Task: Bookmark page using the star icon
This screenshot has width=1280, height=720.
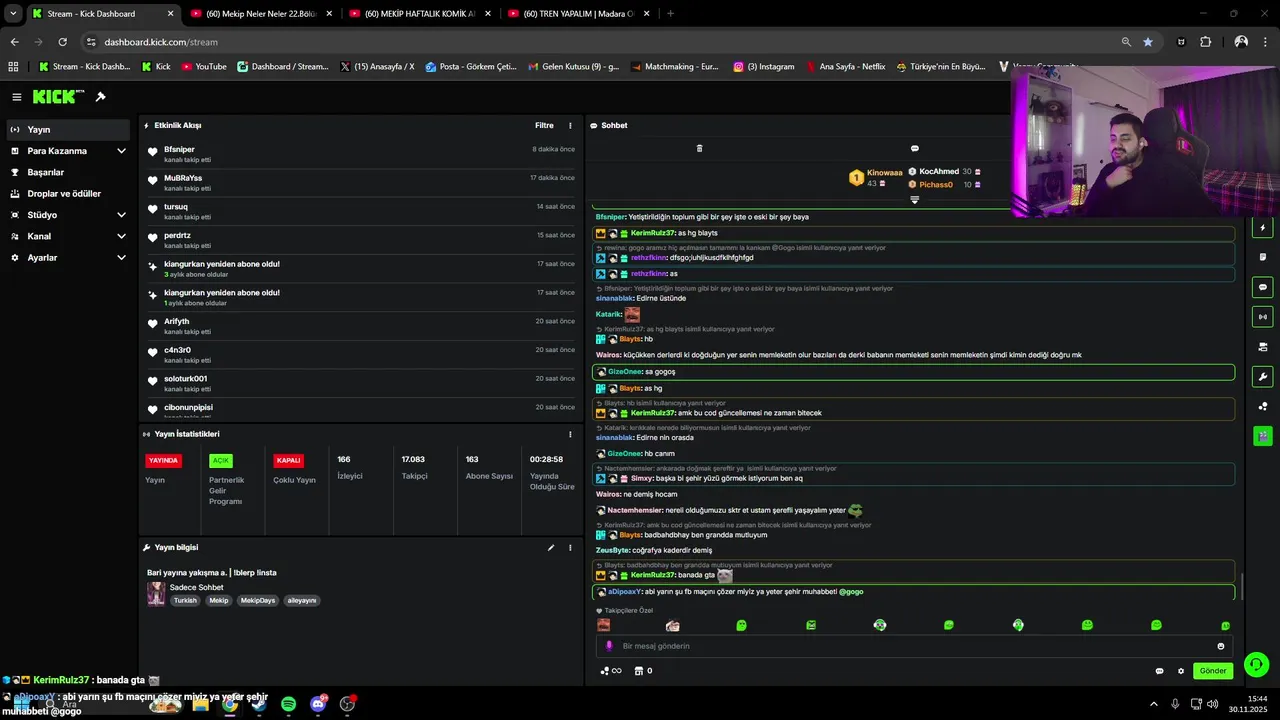Action: tap(1147, 42)
